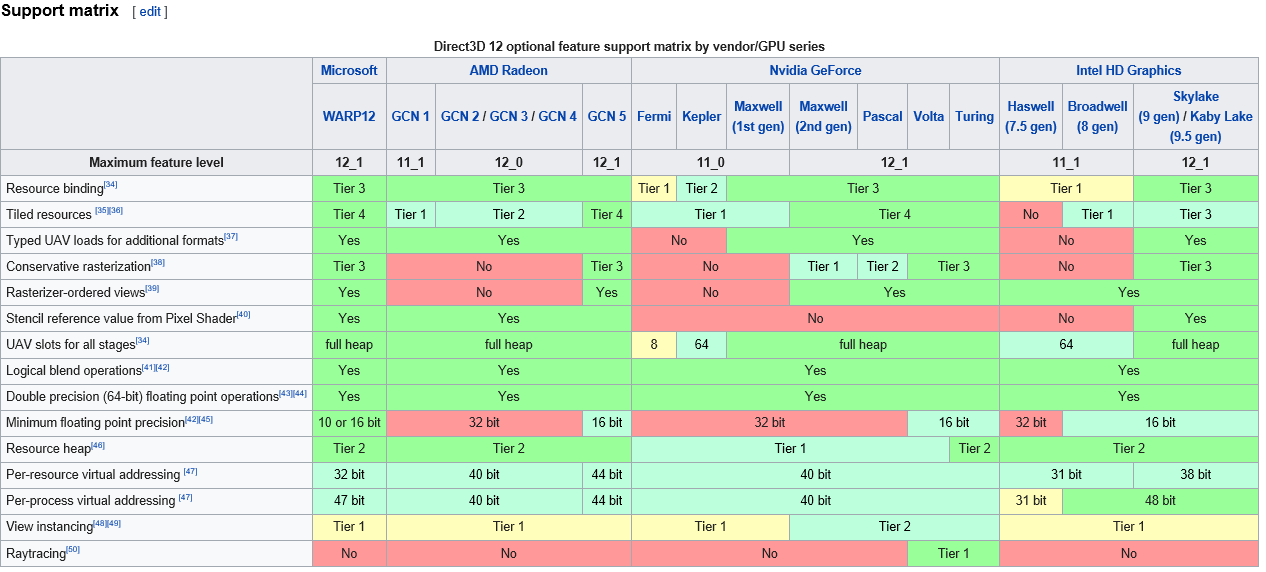
Task: Open the Pascal column link
Action: pyautogui.click(x=883, y=116)
